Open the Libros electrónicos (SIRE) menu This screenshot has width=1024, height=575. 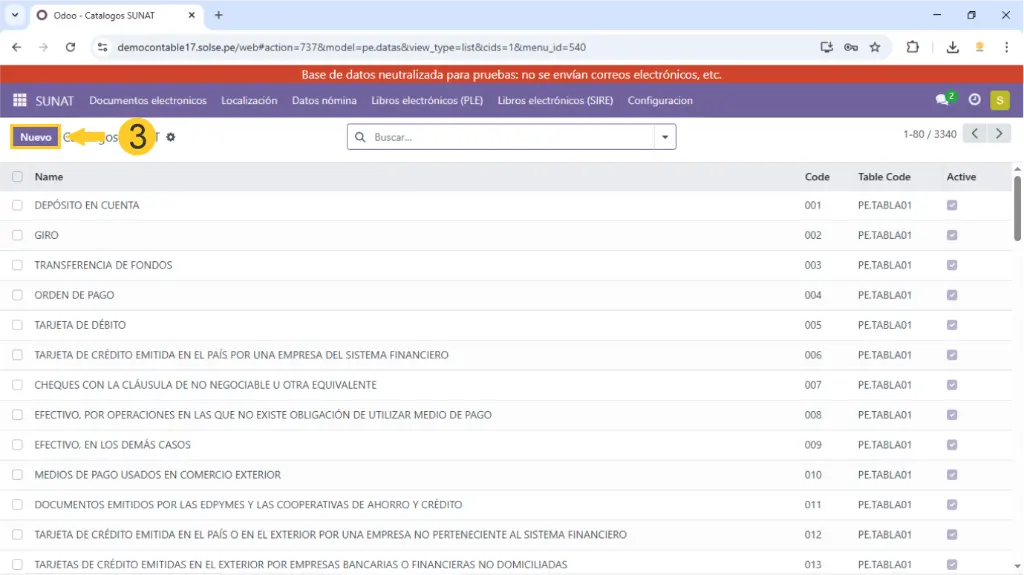coord(555,100)
